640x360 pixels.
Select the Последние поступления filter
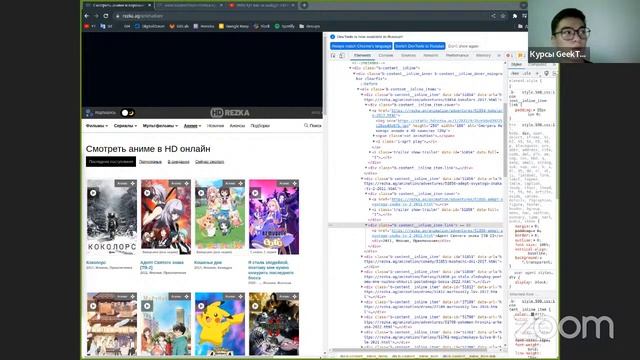pos(111,162)
